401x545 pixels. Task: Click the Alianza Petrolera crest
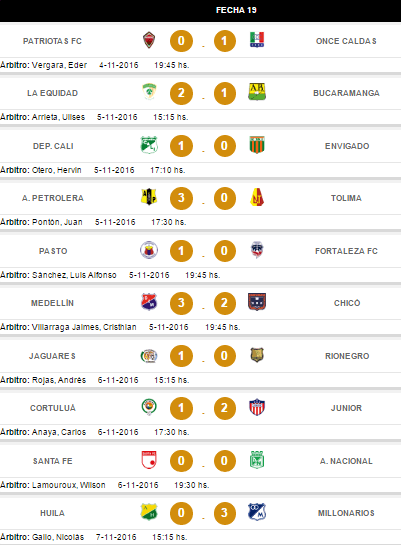coord(149,197)
